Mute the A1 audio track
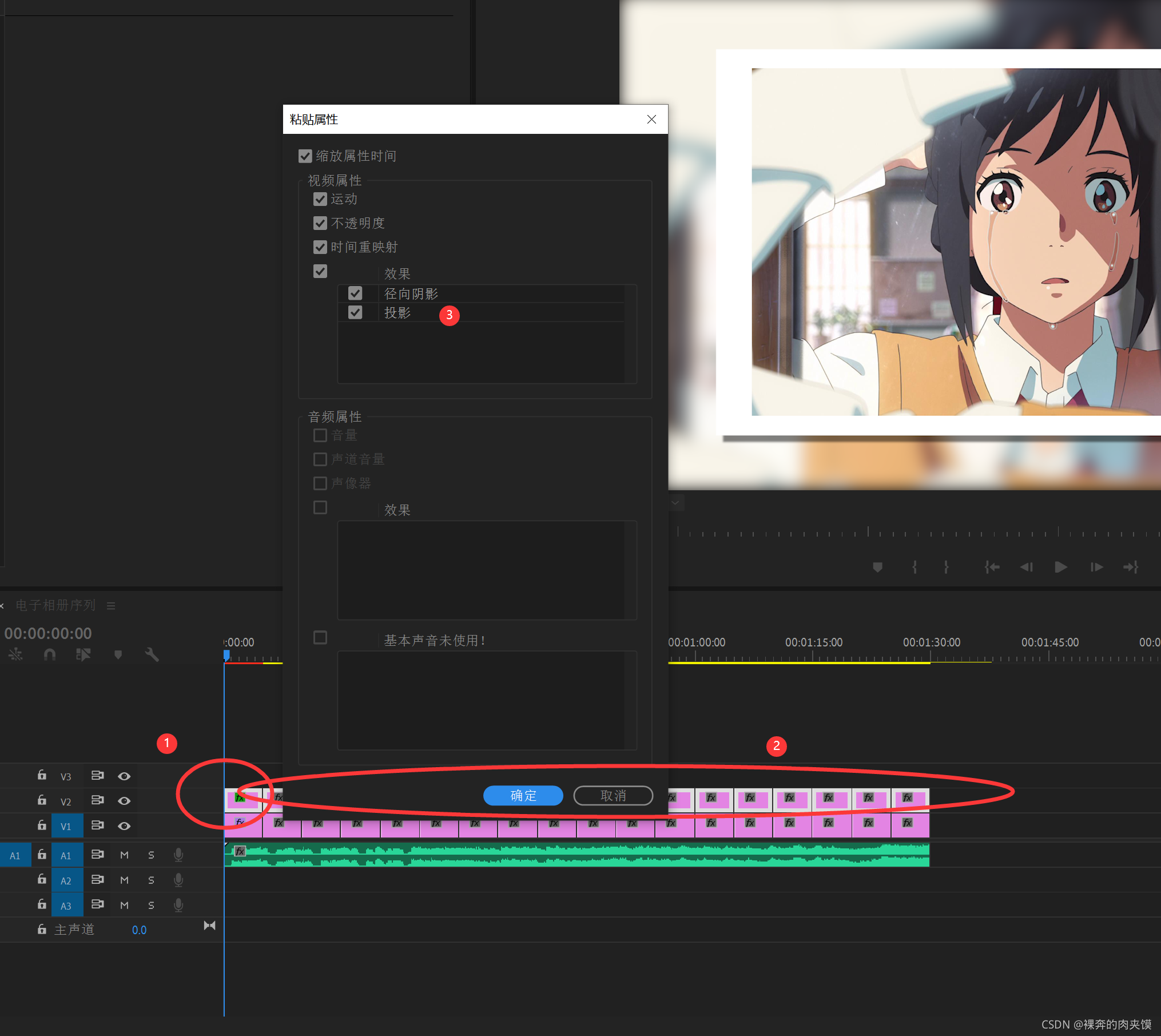The height and width of the screenshot is (1036, 1161). click(x=124, y=855)
